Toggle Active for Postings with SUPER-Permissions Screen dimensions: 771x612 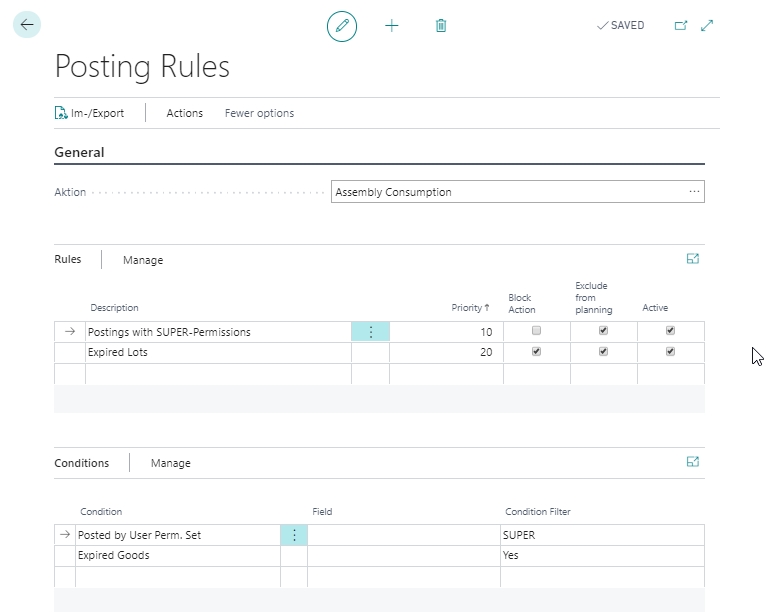670,330
